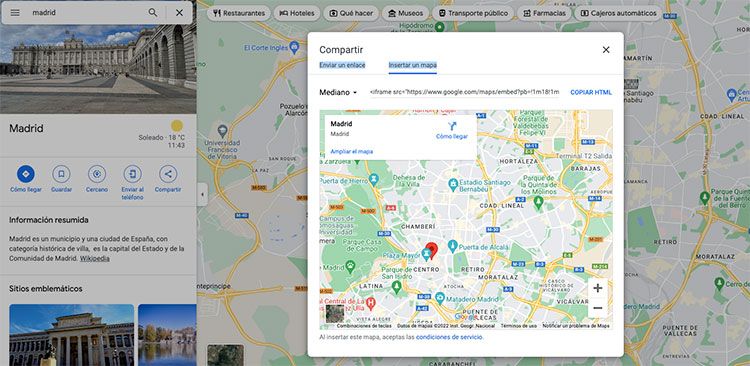This screenshot has height=366, width=750.
Task: Click the search magnifier icon
Action: click(153, 13)
